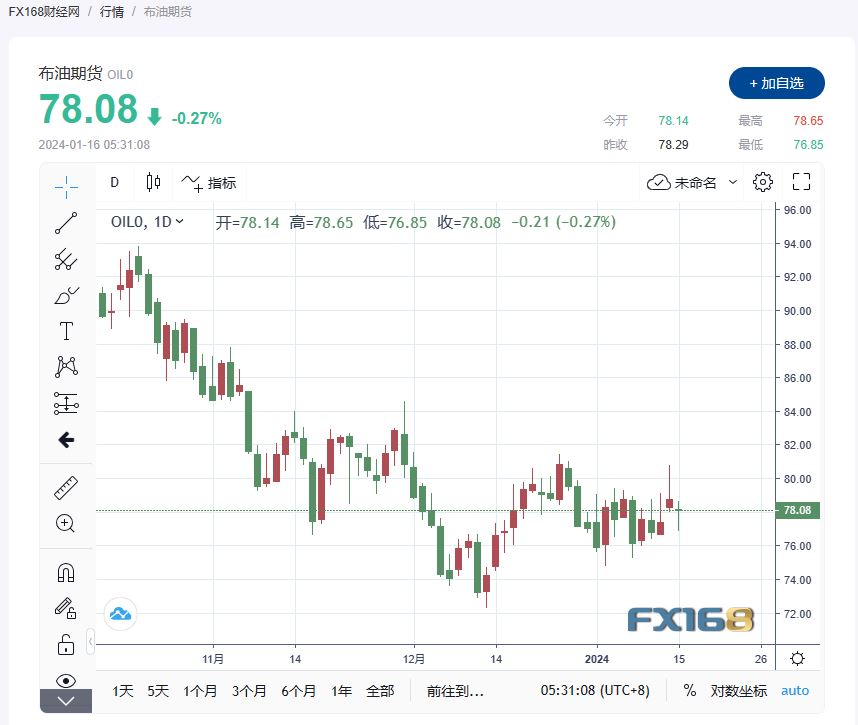Click the 加自选 add to watchlist button
The height and width of the screenshot is (725, 858).
[776, 83]
